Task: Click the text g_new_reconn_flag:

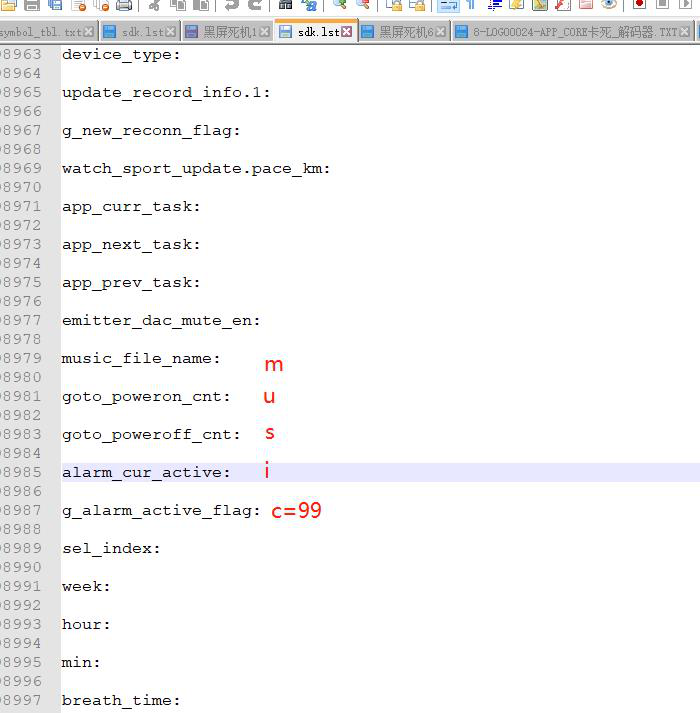Action: coord(151,131)
